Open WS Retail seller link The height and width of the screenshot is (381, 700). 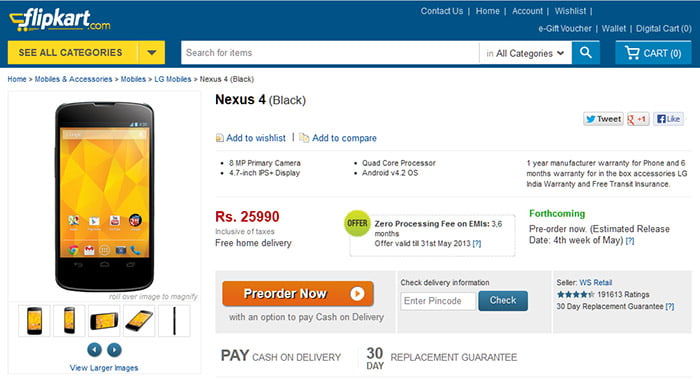tap(596, 283)
